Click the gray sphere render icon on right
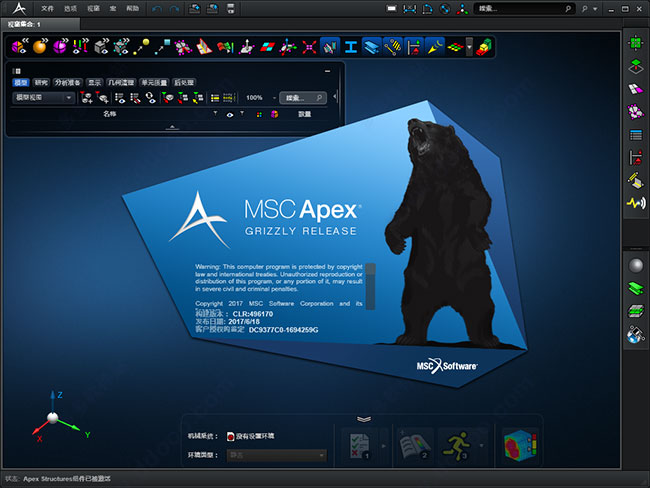 (635, 265)
